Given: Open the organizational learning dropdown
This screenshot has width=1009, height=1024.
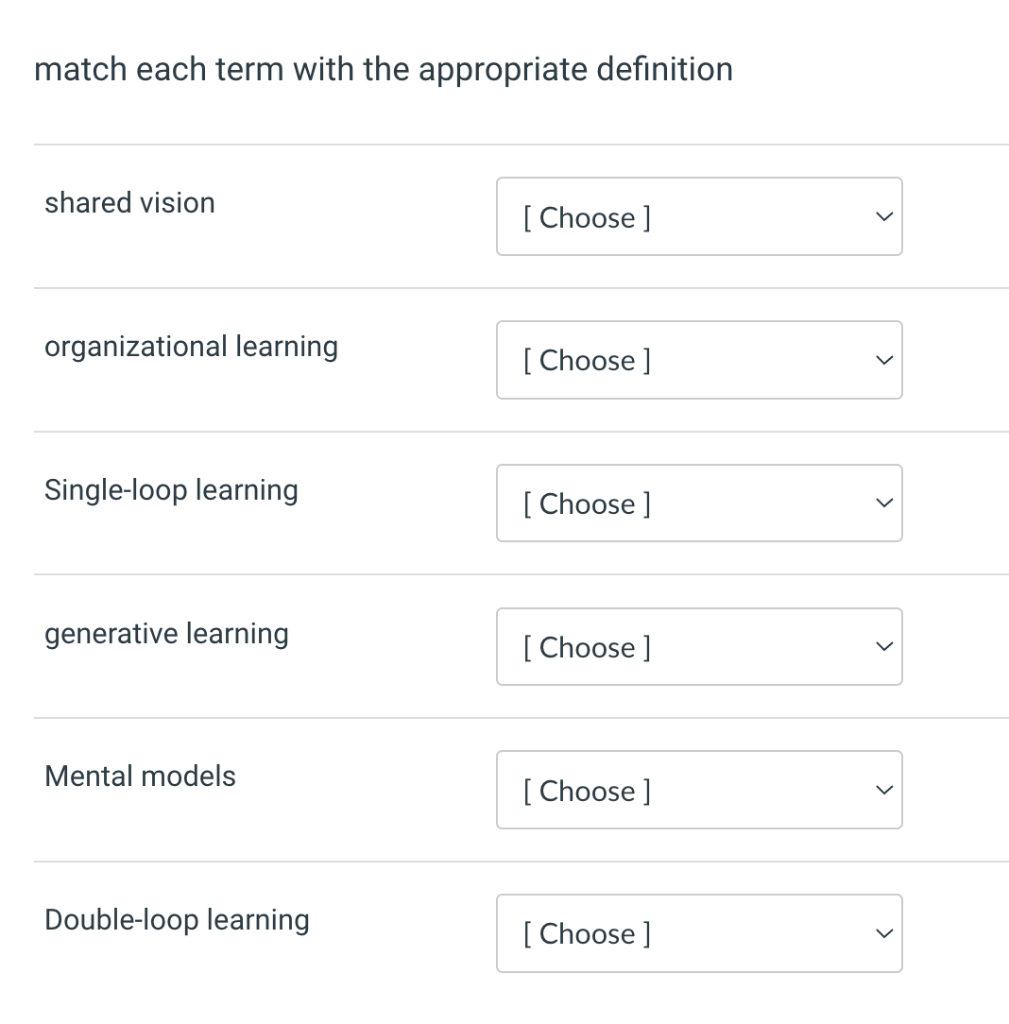Looking at the screenshot, I should 699,360.
